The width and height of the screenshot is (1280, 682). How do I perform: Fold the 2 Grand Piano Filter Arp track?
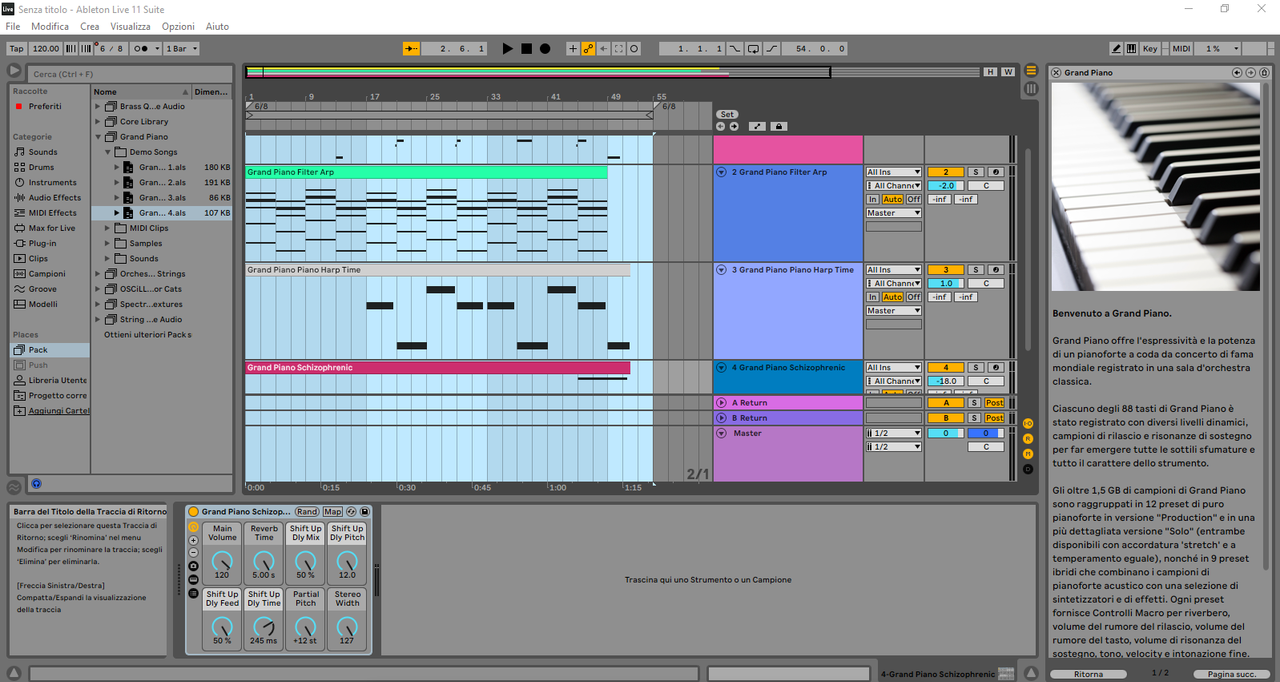tap(721, 172)
